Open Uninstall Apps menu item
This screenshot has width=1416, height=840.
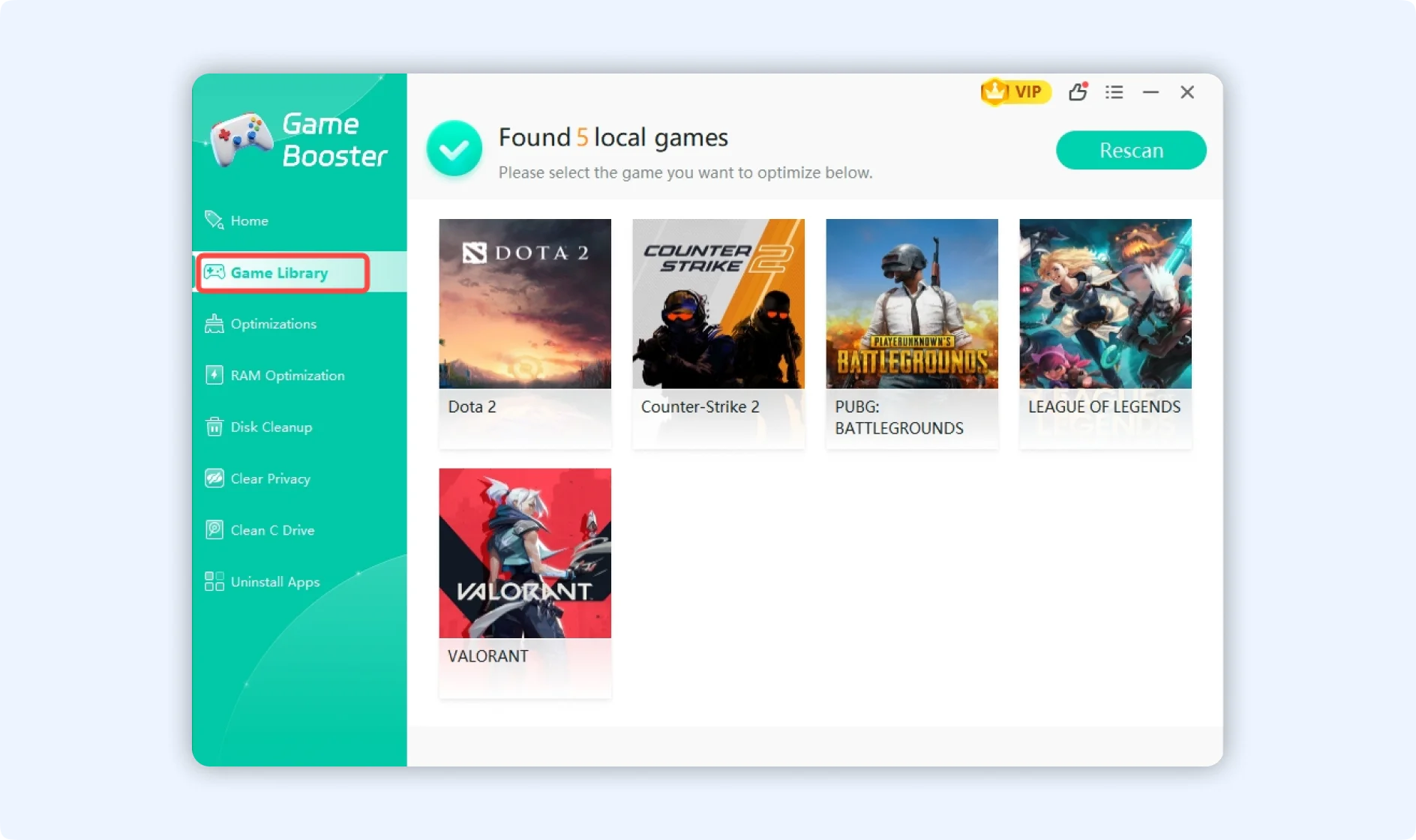(x=299, y=582)
